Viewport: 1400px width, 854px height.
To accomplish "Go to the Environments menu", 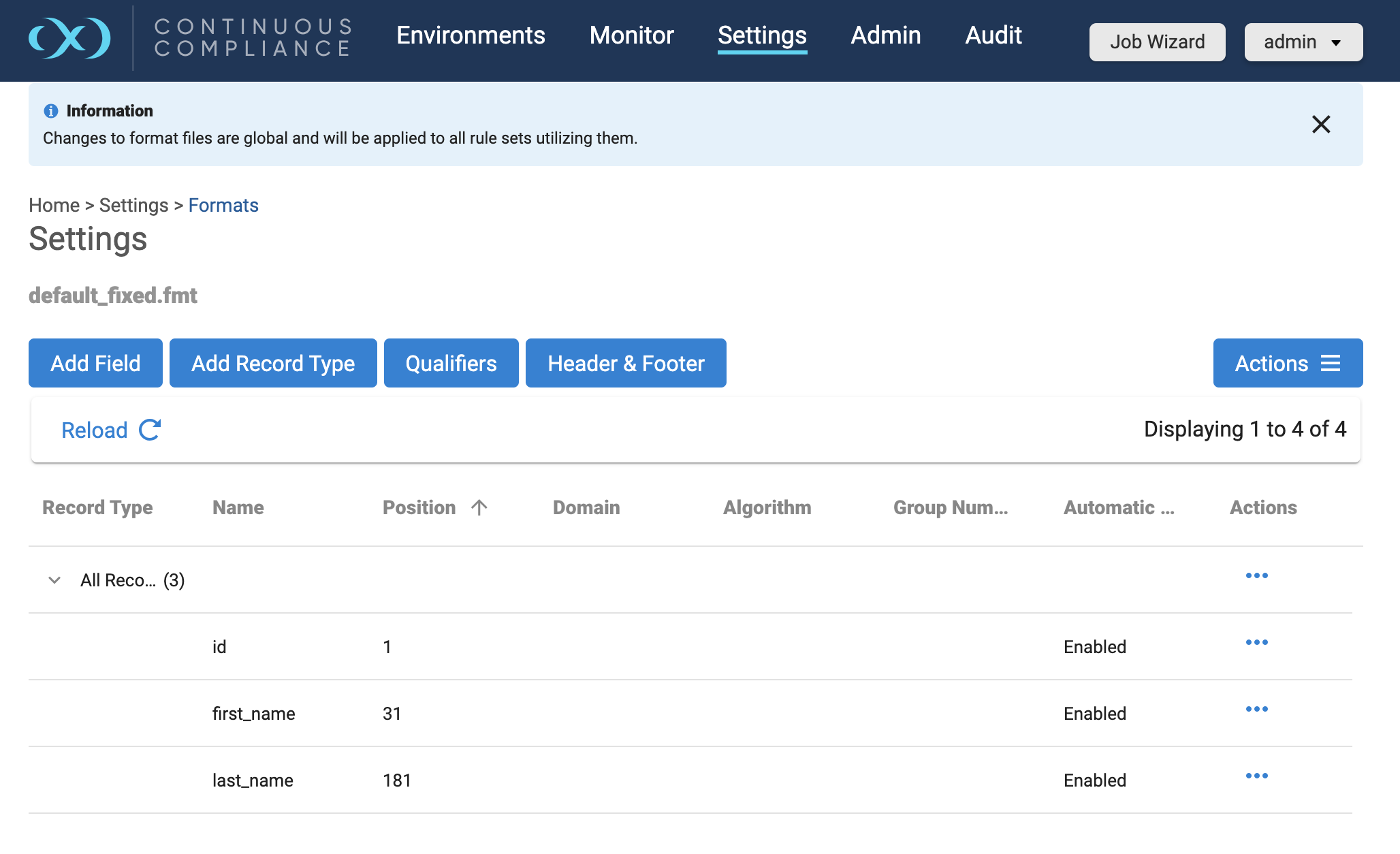I will click(471, 35).
